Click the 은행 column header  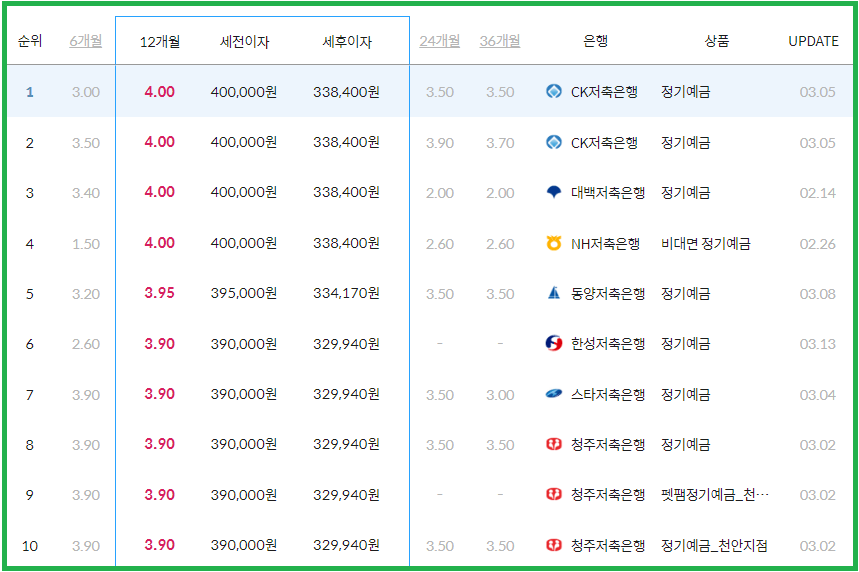(595, 41)
